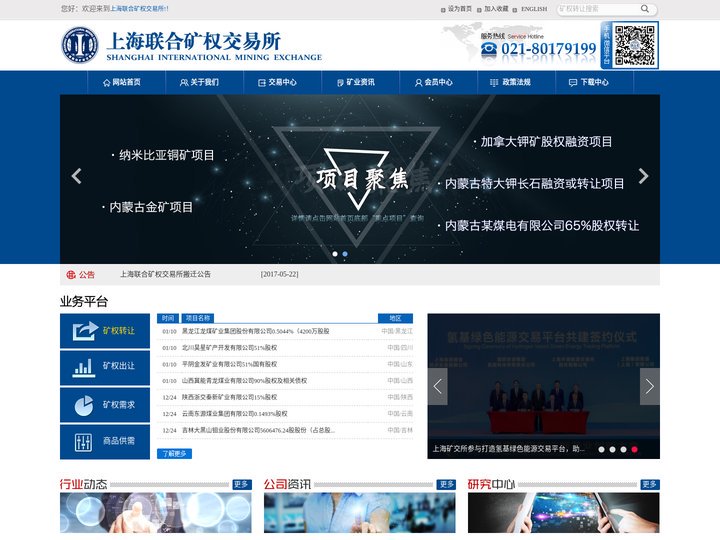Open 下载中心 navigation menu
This screenshot has height=540, width=720.
pos(595,83)
